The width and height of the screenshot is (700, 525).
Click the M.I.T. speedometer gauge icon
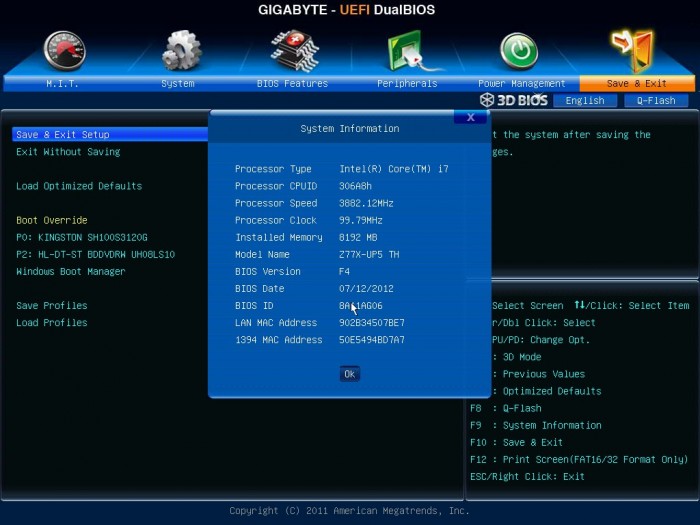(65, 51)
